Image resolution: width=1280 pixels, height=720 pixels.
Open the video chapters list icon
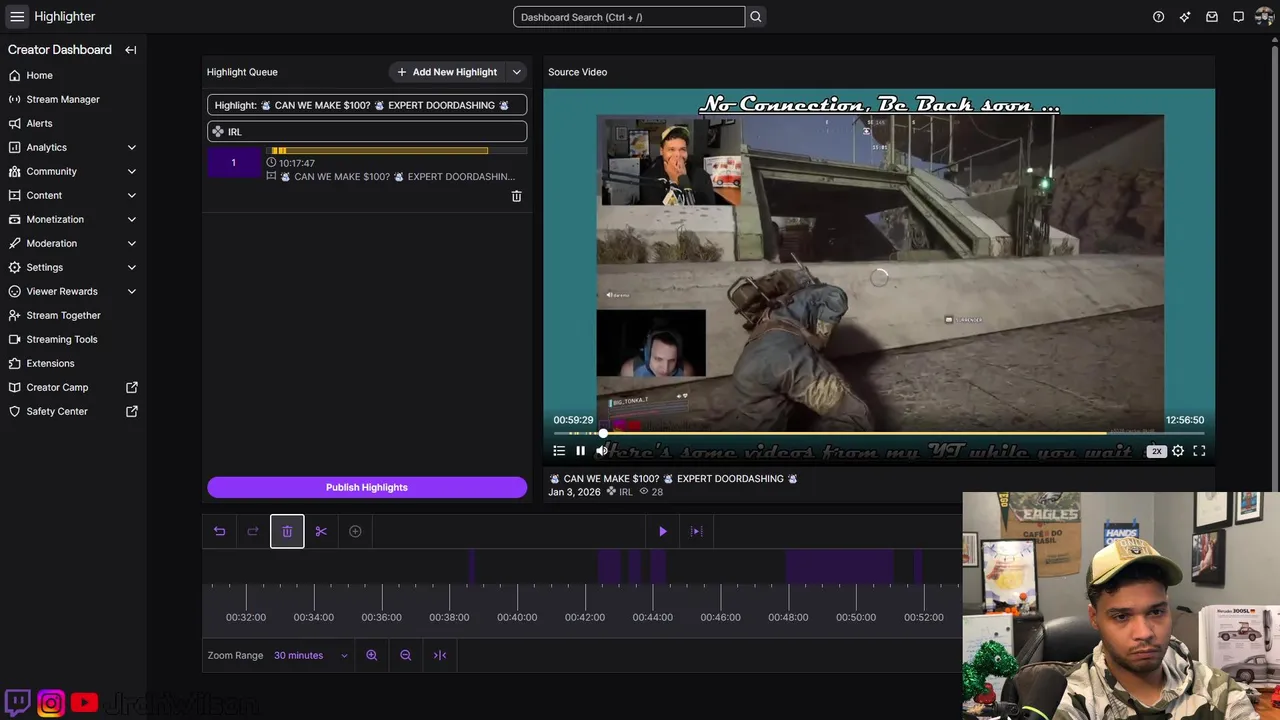tap(559, 451)
